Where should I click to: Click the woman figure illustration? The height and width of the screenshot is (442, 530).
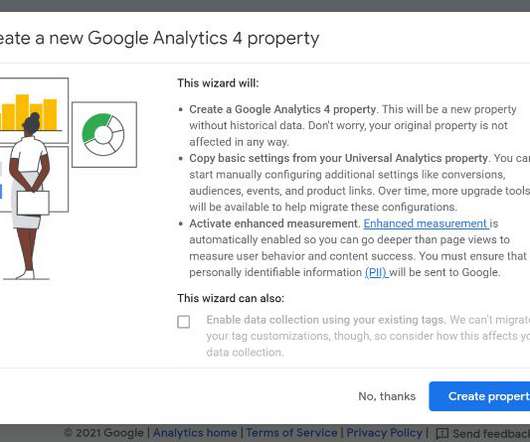point(28,196)
